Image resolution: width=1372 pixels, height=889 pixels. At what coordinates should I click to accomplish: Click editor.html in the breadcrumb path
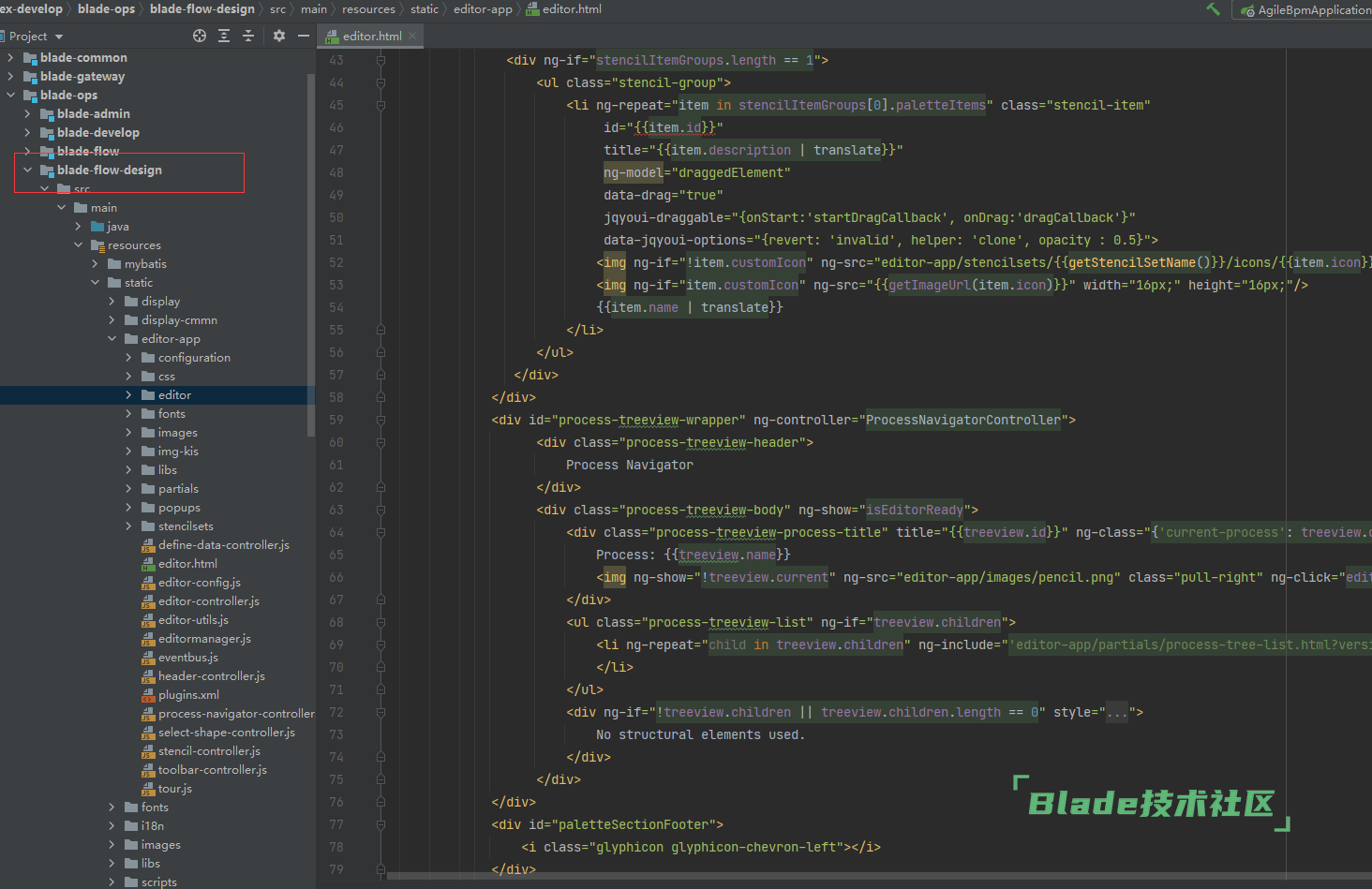(x=564, y=8)
